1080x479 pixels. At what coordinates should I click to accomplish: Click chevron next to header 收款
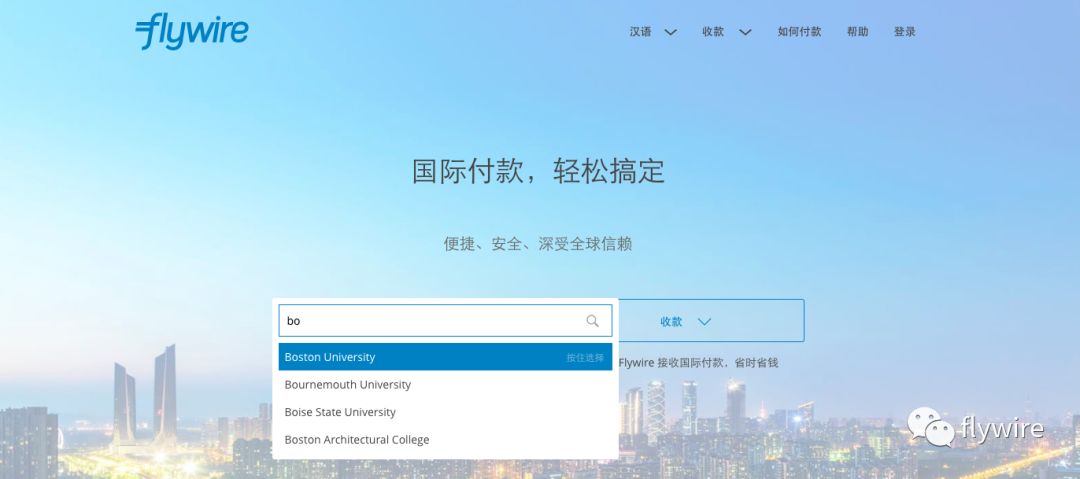745,32
